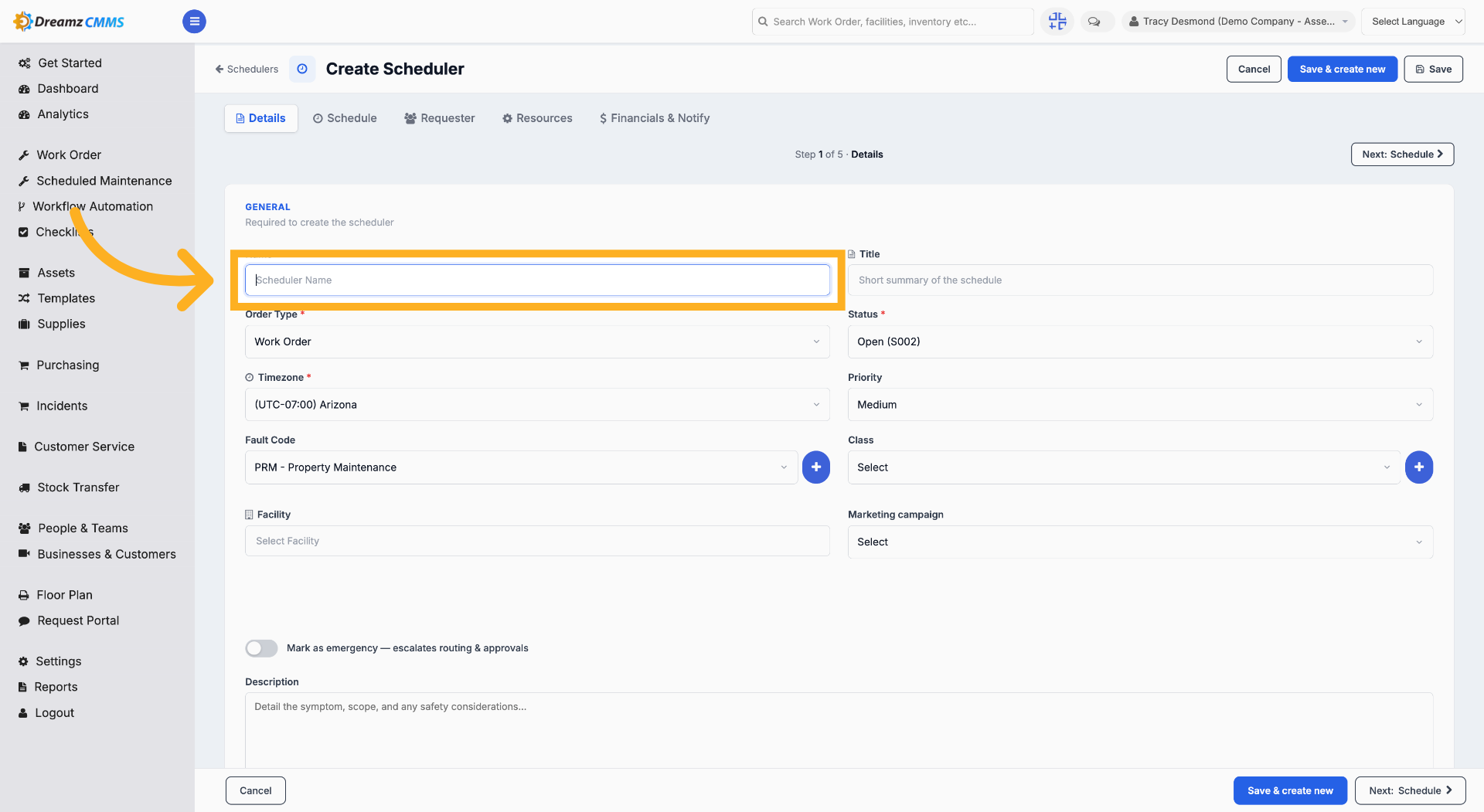Viewport: 1484px width, 812px height.
Task: Switch to the Requester tab
Action: click(440, 118)
